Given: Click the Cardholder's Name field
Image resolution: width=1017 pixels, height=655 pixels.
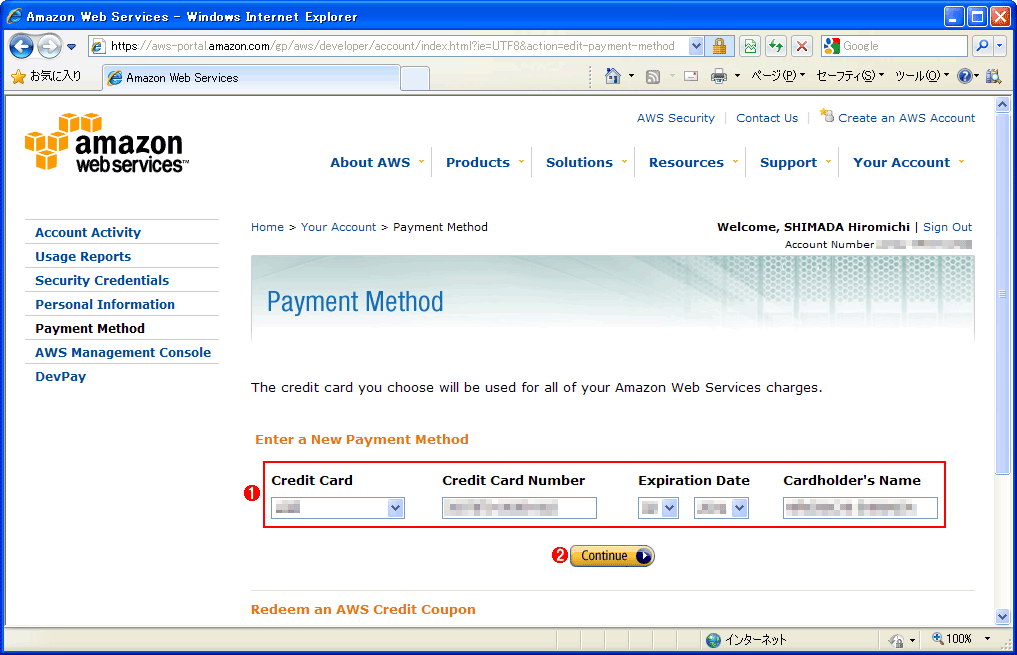Looking at the screenshot, I should click(860, 508).
